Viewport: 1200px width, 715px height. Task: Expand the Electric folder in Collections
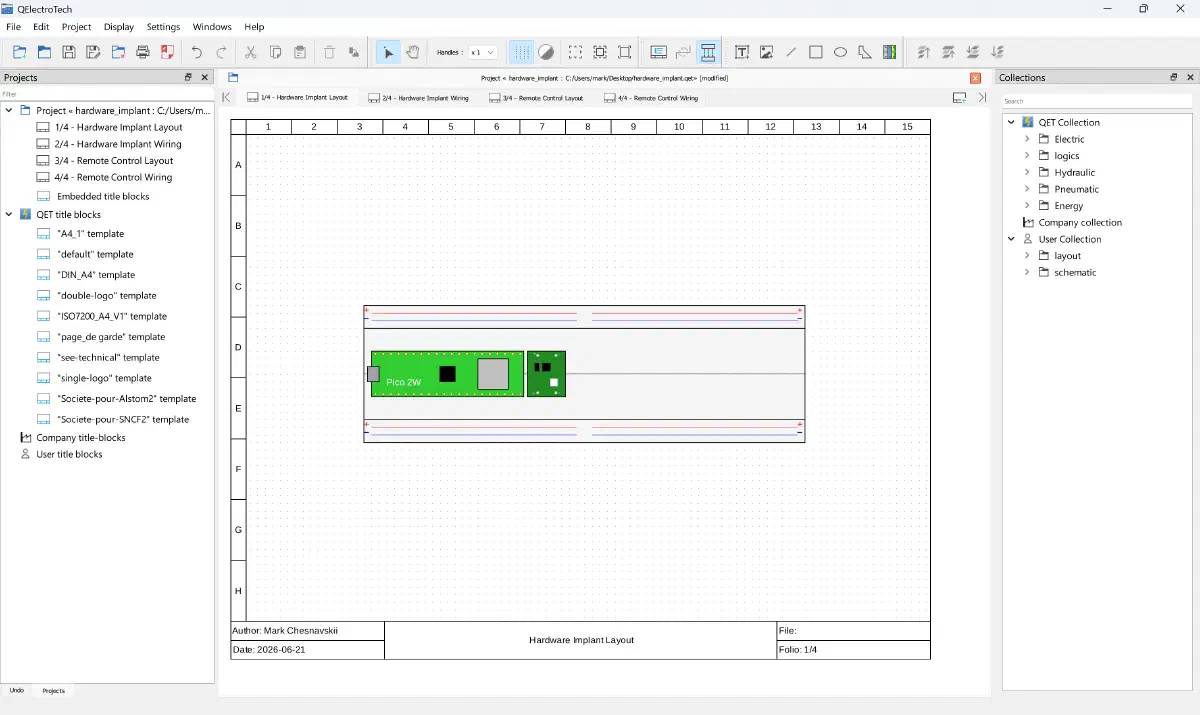[x=1027, y=139]
